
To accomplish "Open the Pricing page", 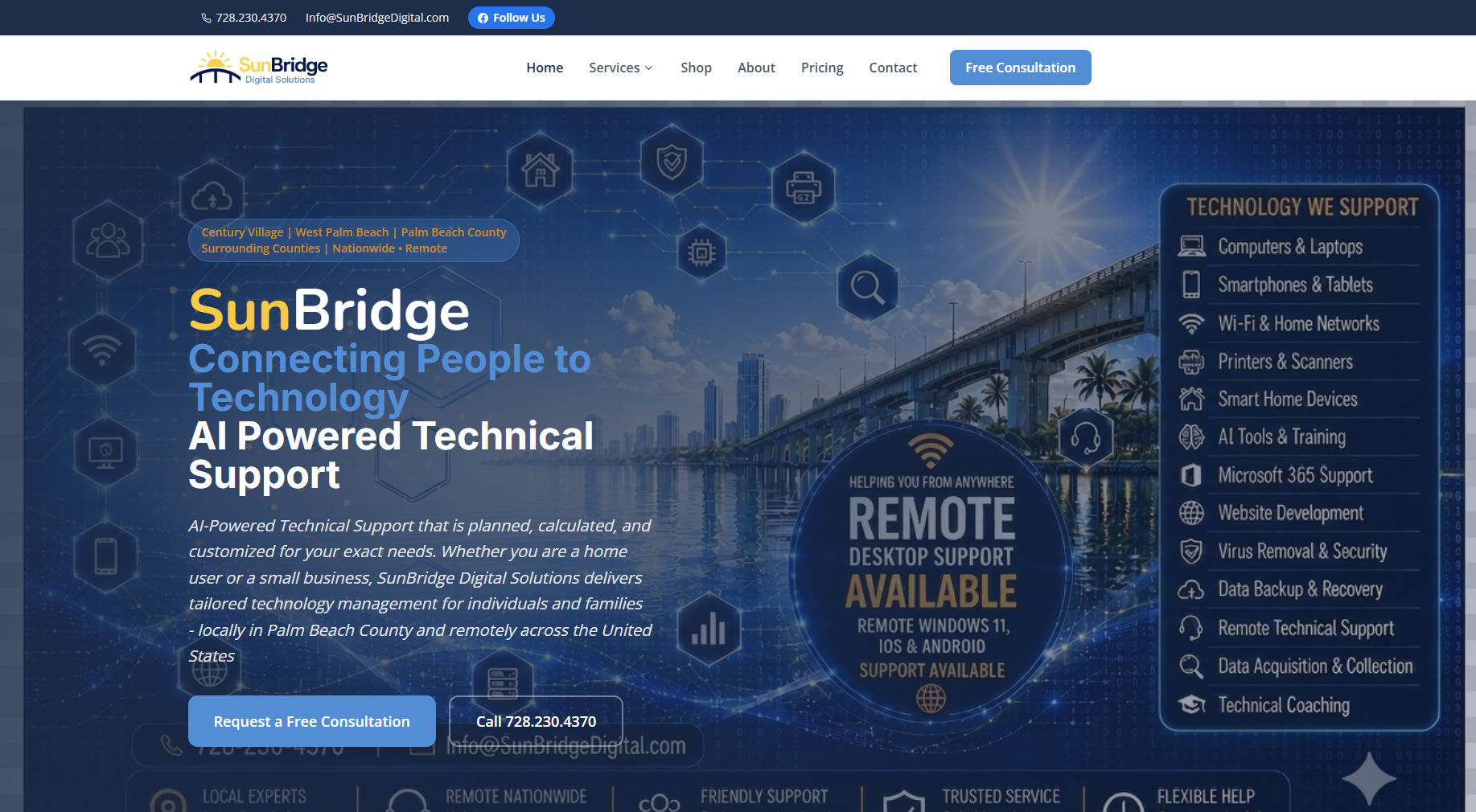I will click(822, 68).
